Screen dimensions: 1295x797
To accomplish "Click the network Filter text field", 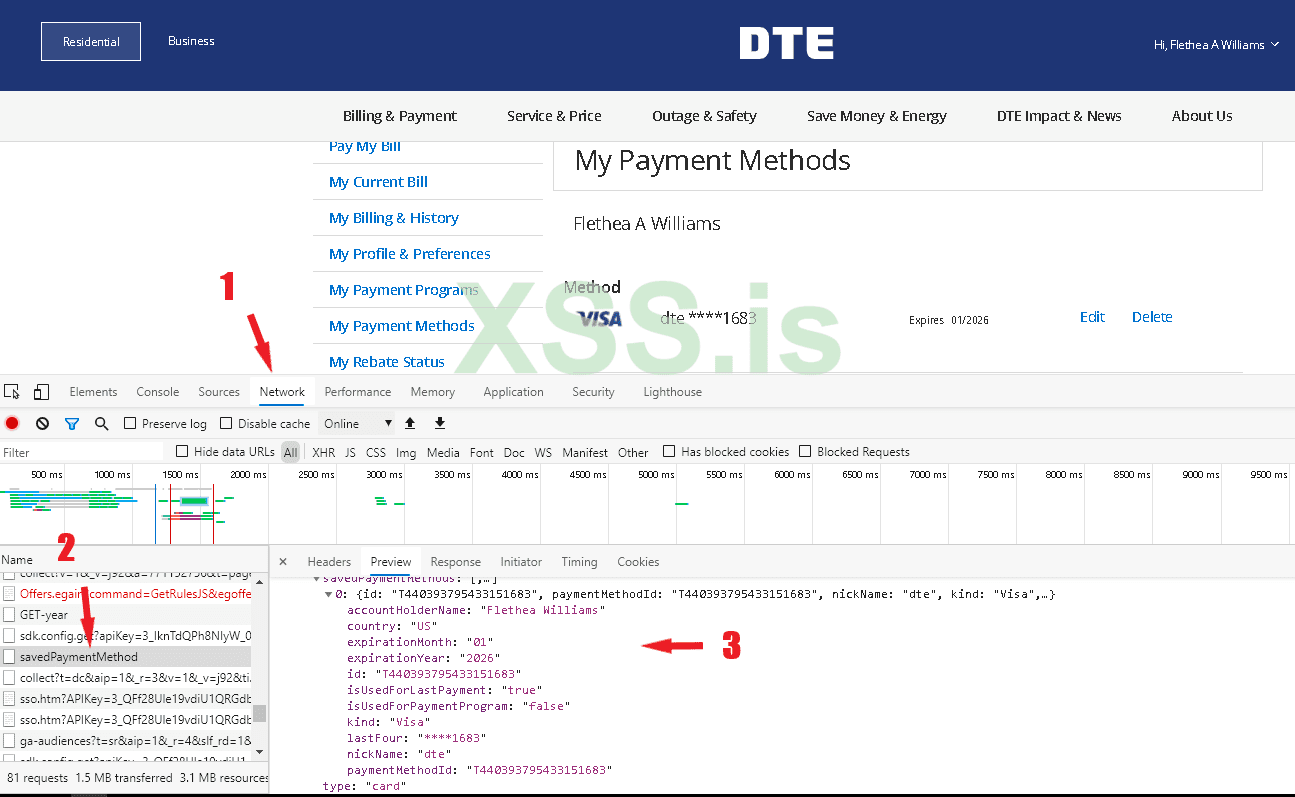I will pyautogui.click(x=82, y=452).
